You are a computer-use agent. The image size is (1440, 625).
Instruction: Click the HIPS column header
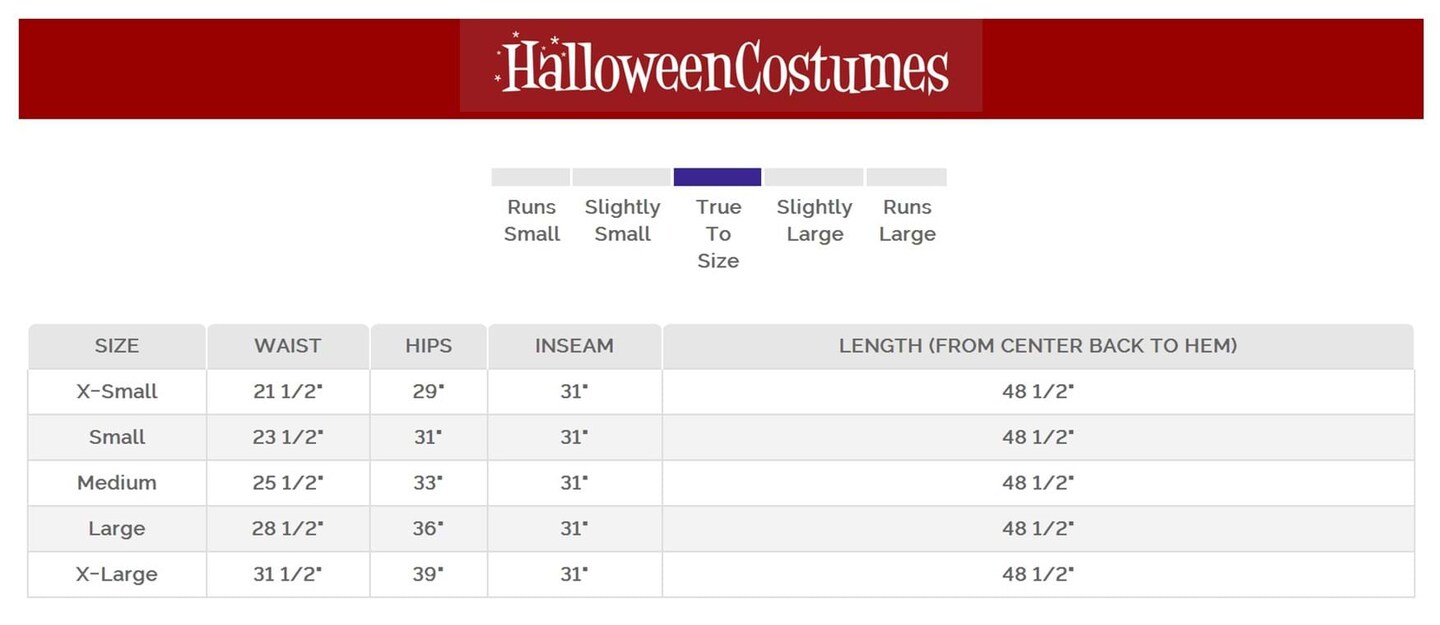pyautogui.click(x=428, y=346)
